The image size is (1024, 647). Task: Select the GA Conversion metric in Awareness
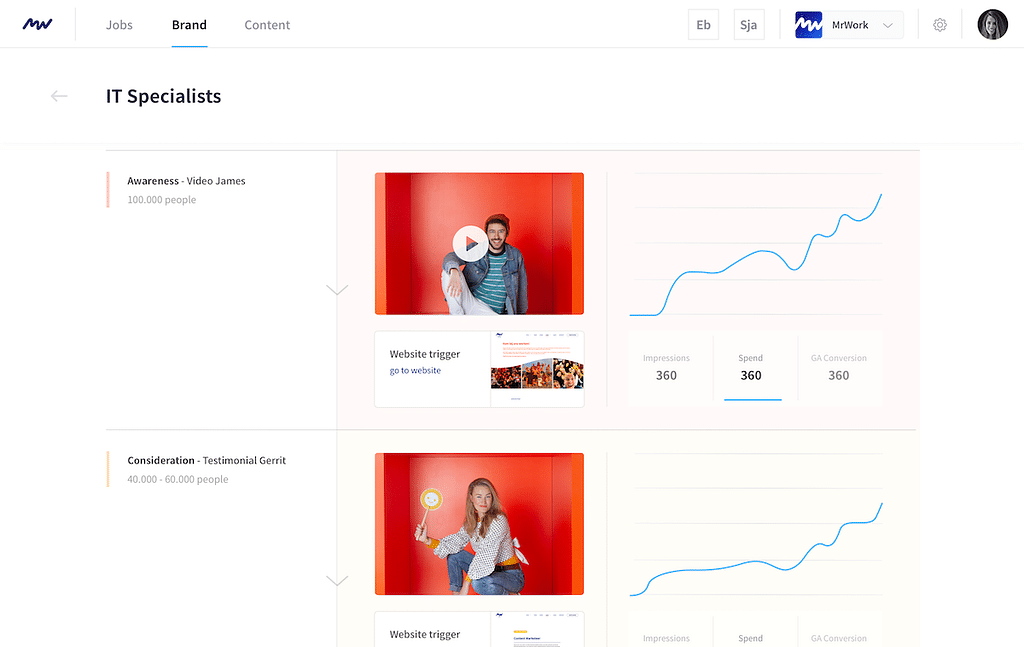(x=838, y=367)
